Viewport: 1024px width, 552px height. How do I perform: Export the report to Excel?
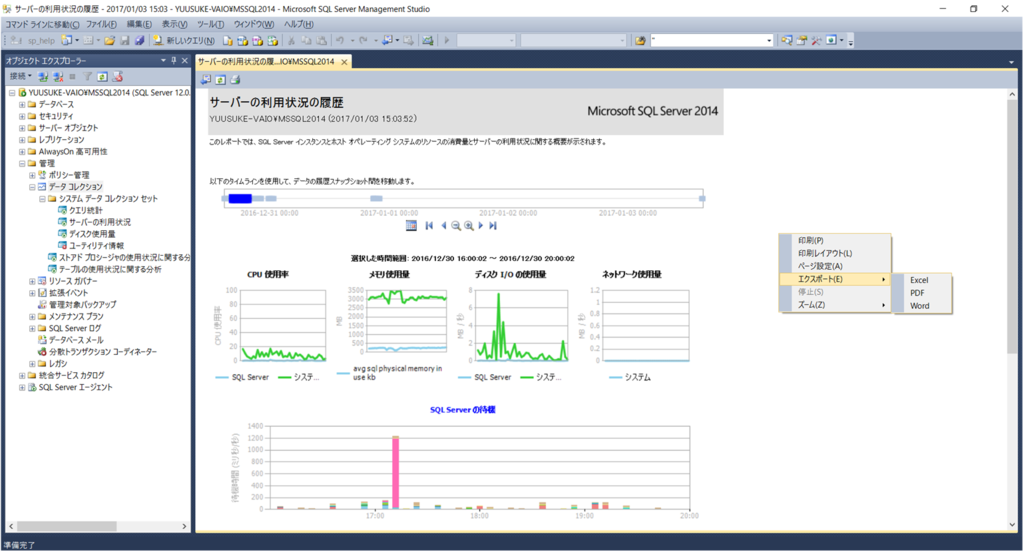(x=921, y=280)
